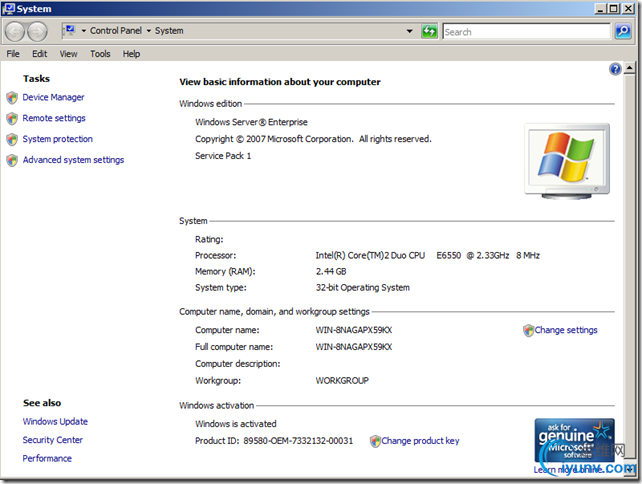Click inside the Search input field
The width and height of the screenshot is (642, 484).
coord(527,32)
